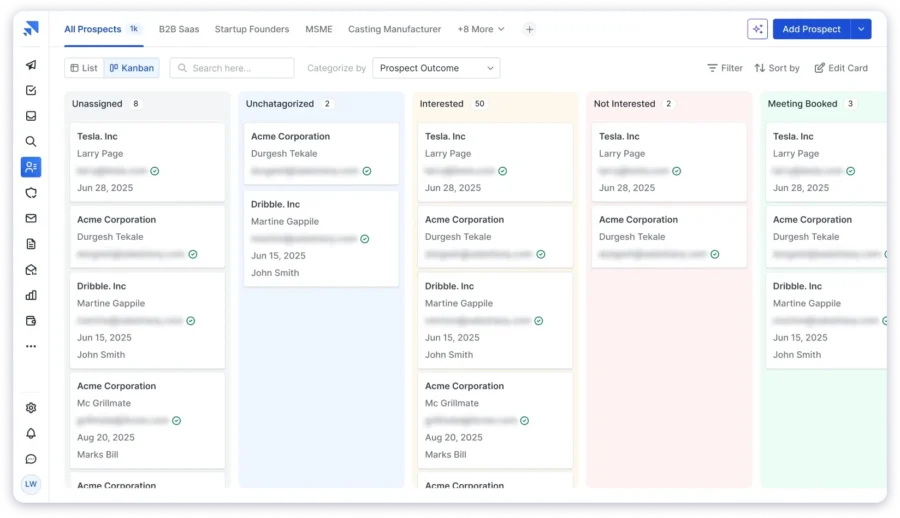The height and width of the screenshot is (518, 900).
Task: Open the Filter options
Action: coord(725,68)
